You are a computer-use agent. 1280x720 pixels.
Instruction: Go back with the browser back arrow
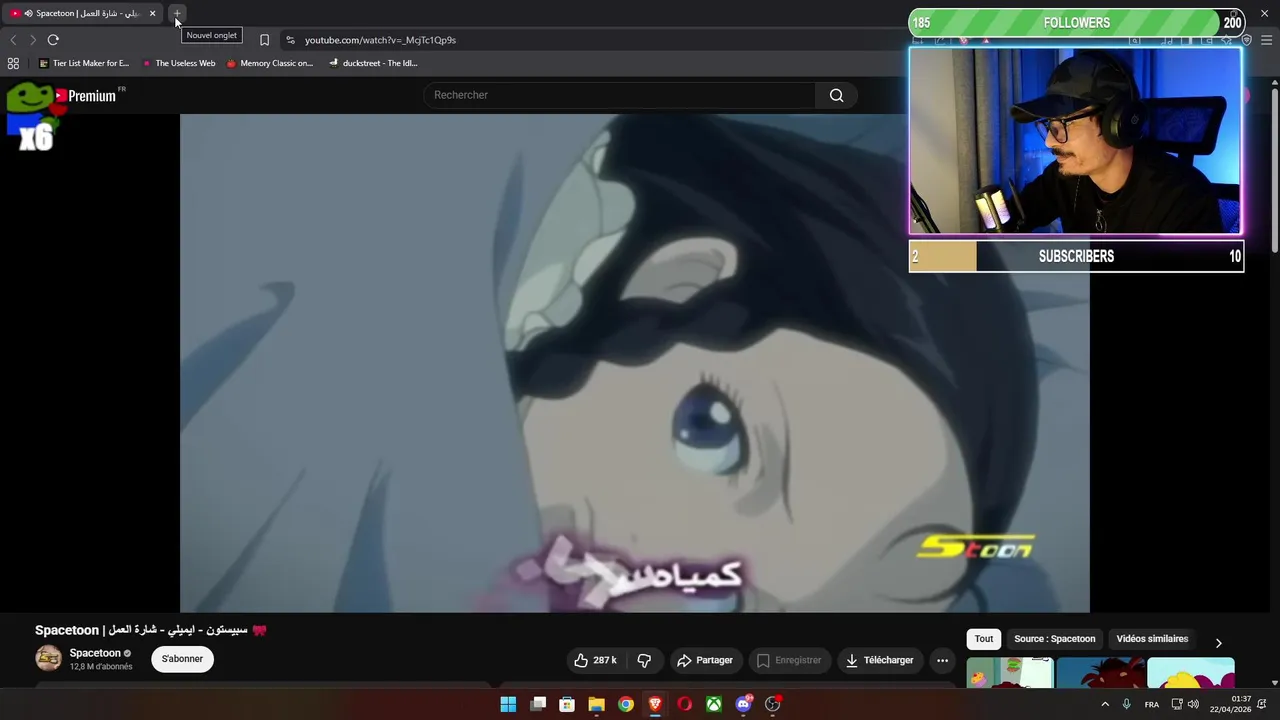13,40
